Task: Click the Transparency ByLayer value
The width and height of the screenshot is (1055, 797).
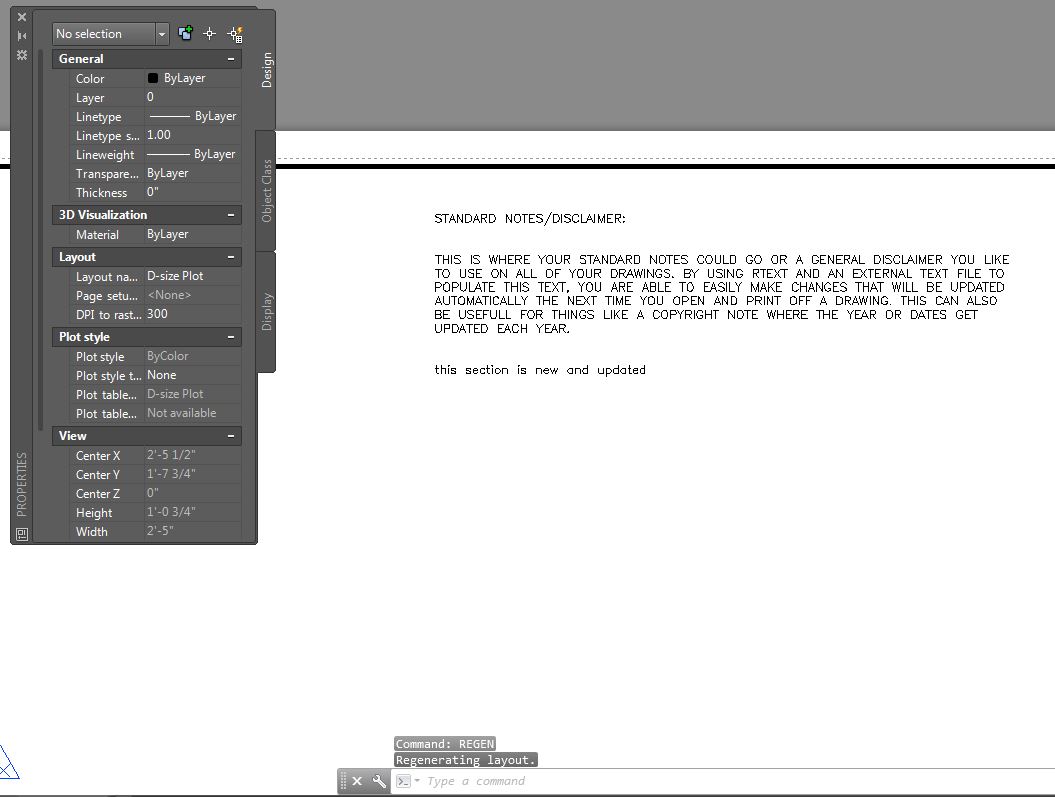Action: click(x=193, y=174)
